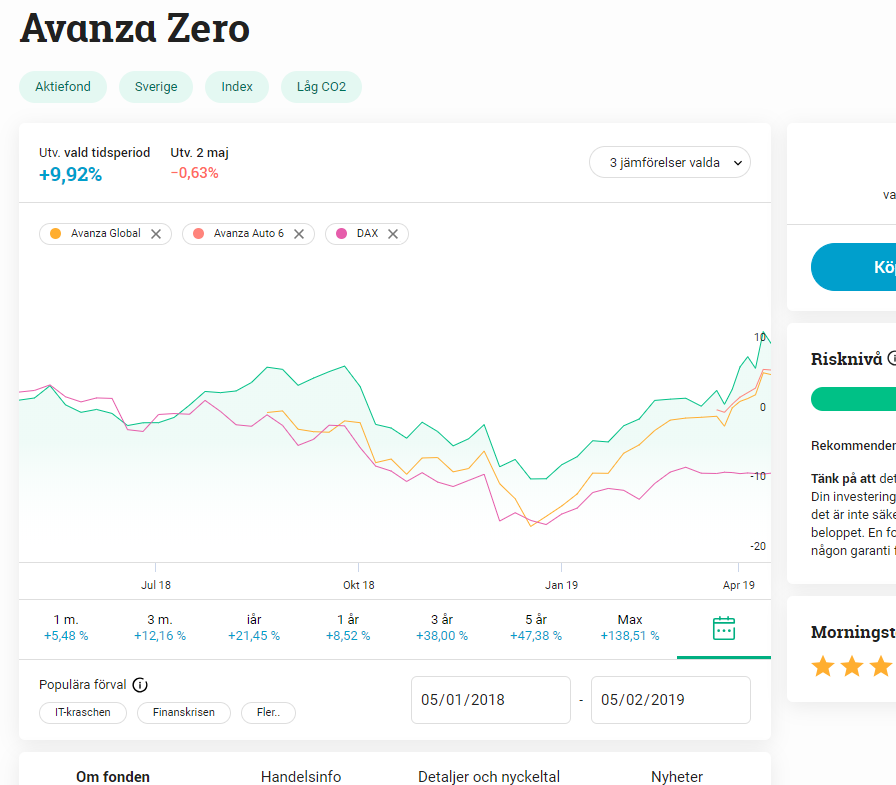Select the 1 år time period
Viewport: 896px width, 785px height.
pos(348,627)
